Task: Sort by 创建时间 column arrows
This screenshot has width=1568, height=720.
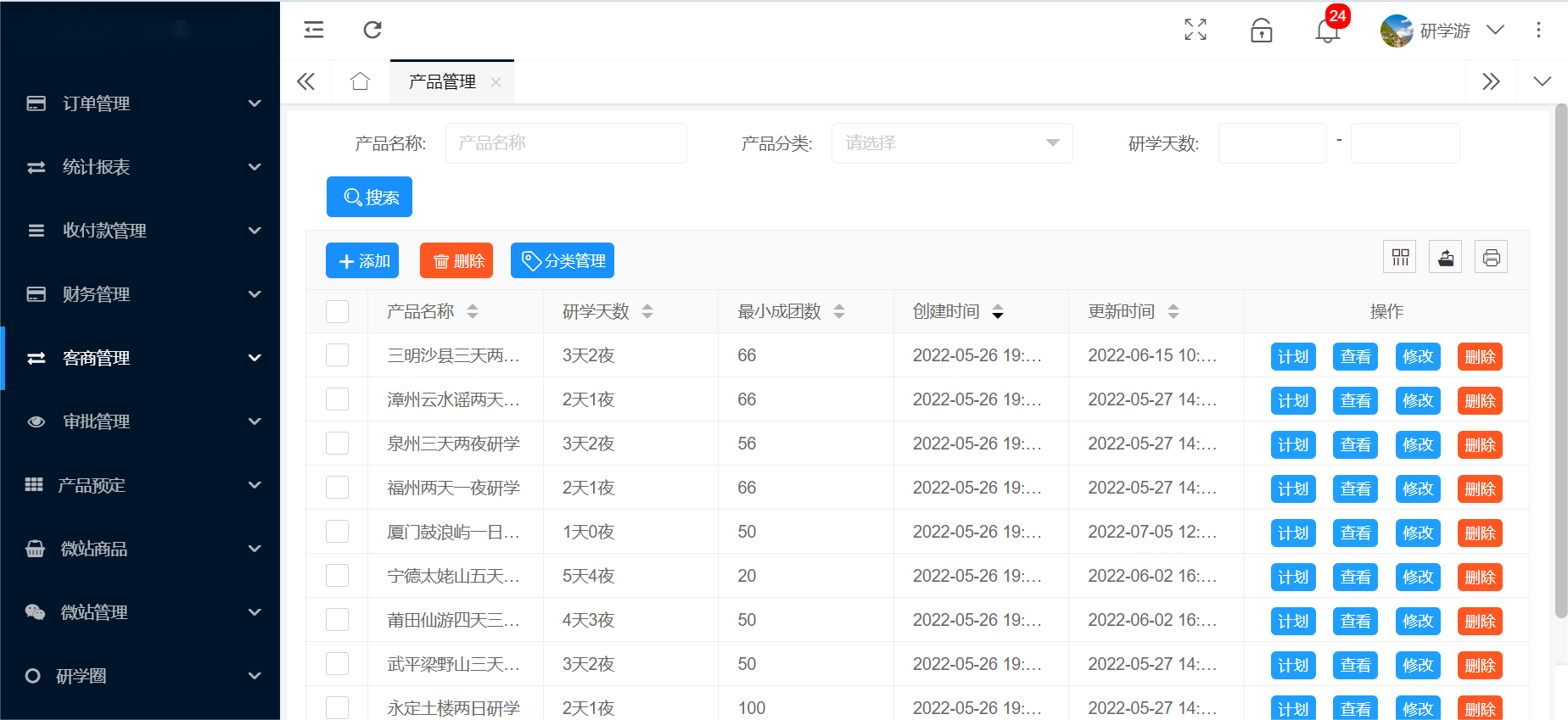Action: click(x=998, y=311)
